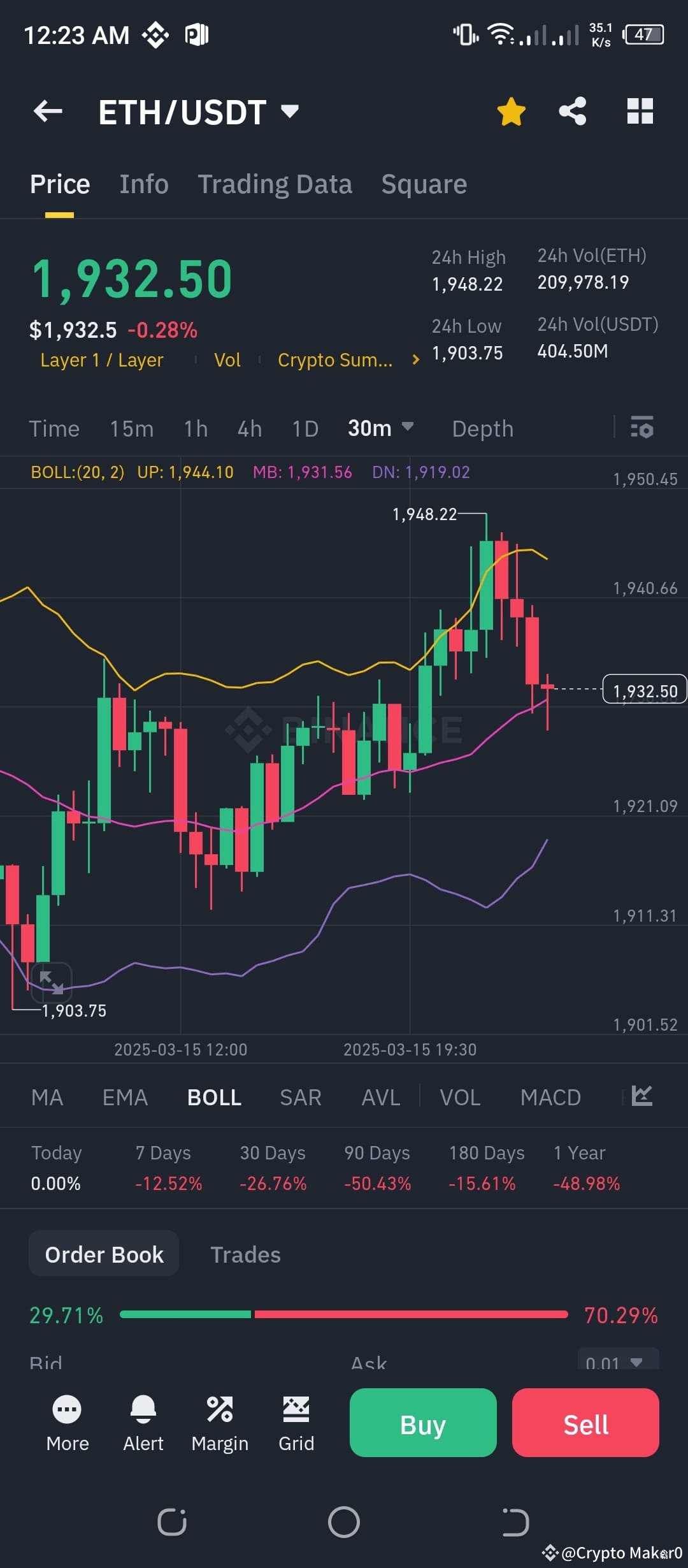Toggle the MACD indicator on

pos(550,1096)
